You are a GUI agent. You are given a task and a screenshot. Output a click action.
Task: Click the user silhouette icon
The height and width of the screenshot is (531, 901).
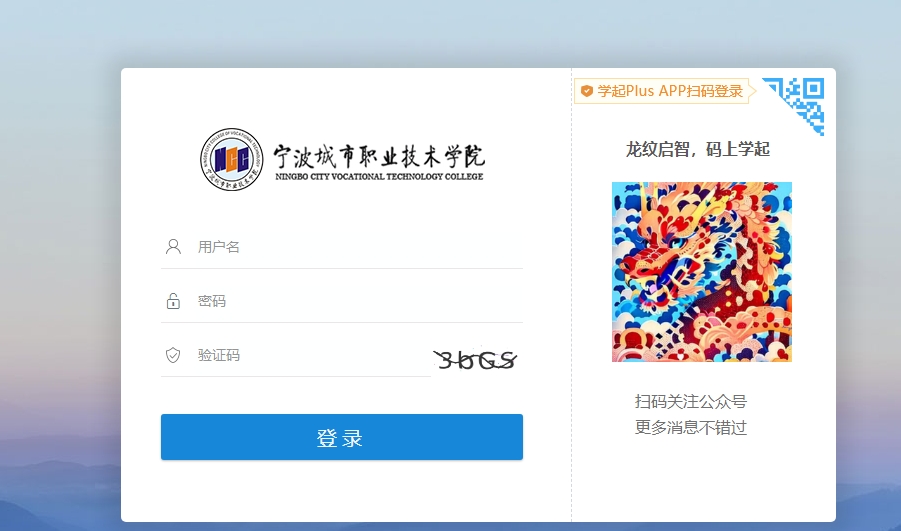click(173, 247)
